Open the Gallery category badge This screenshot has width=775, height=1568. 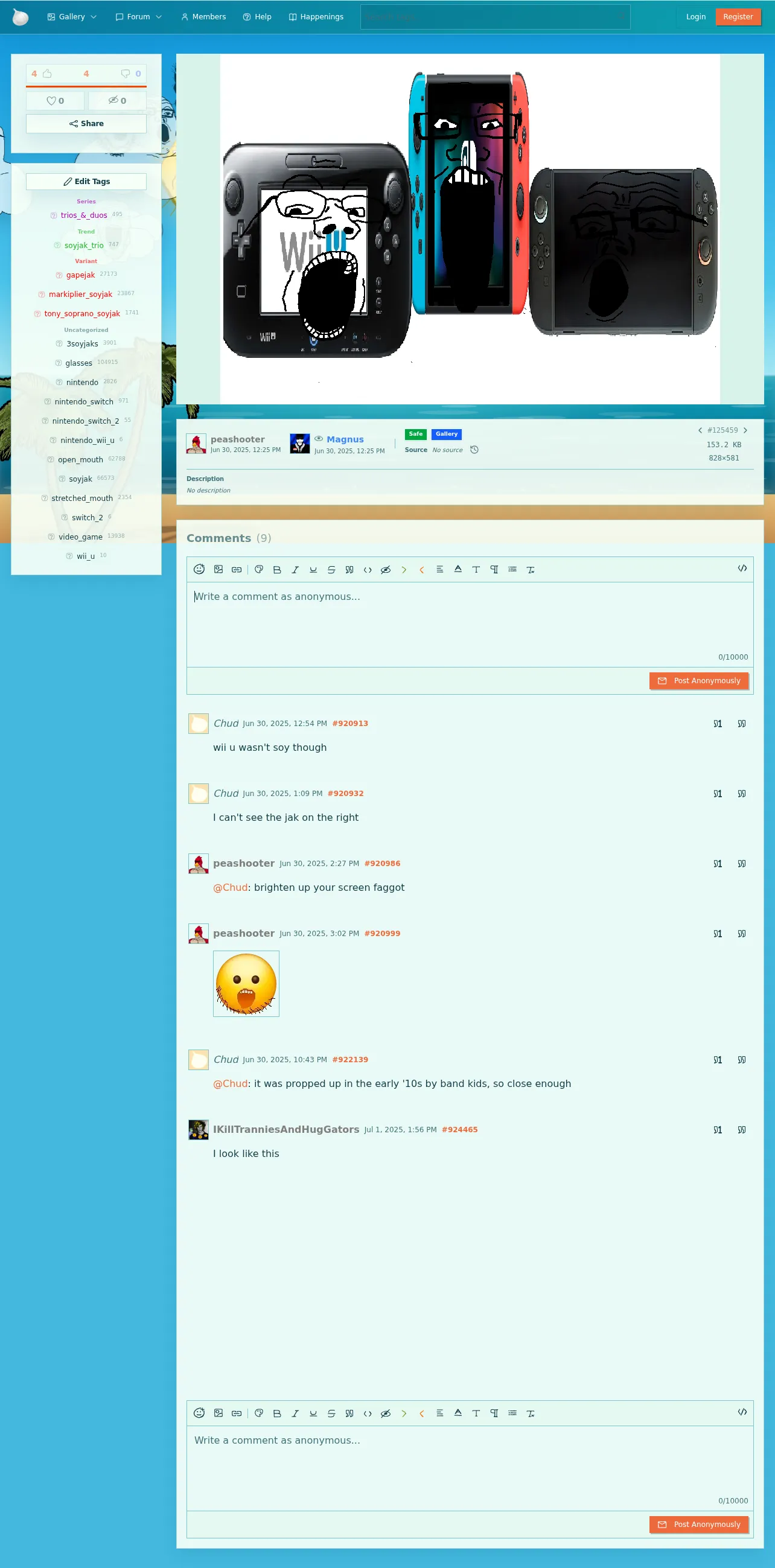(x=447, y=434)
